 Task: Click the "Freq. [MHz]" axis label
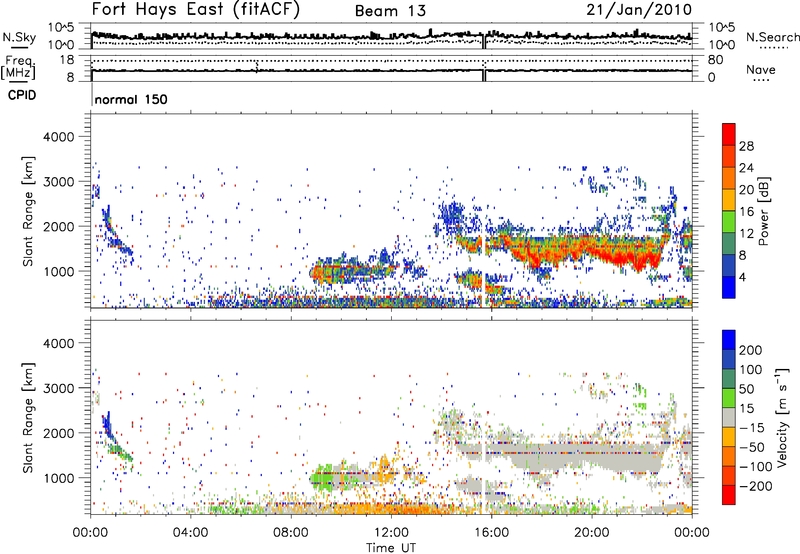(x=19, y=68)
